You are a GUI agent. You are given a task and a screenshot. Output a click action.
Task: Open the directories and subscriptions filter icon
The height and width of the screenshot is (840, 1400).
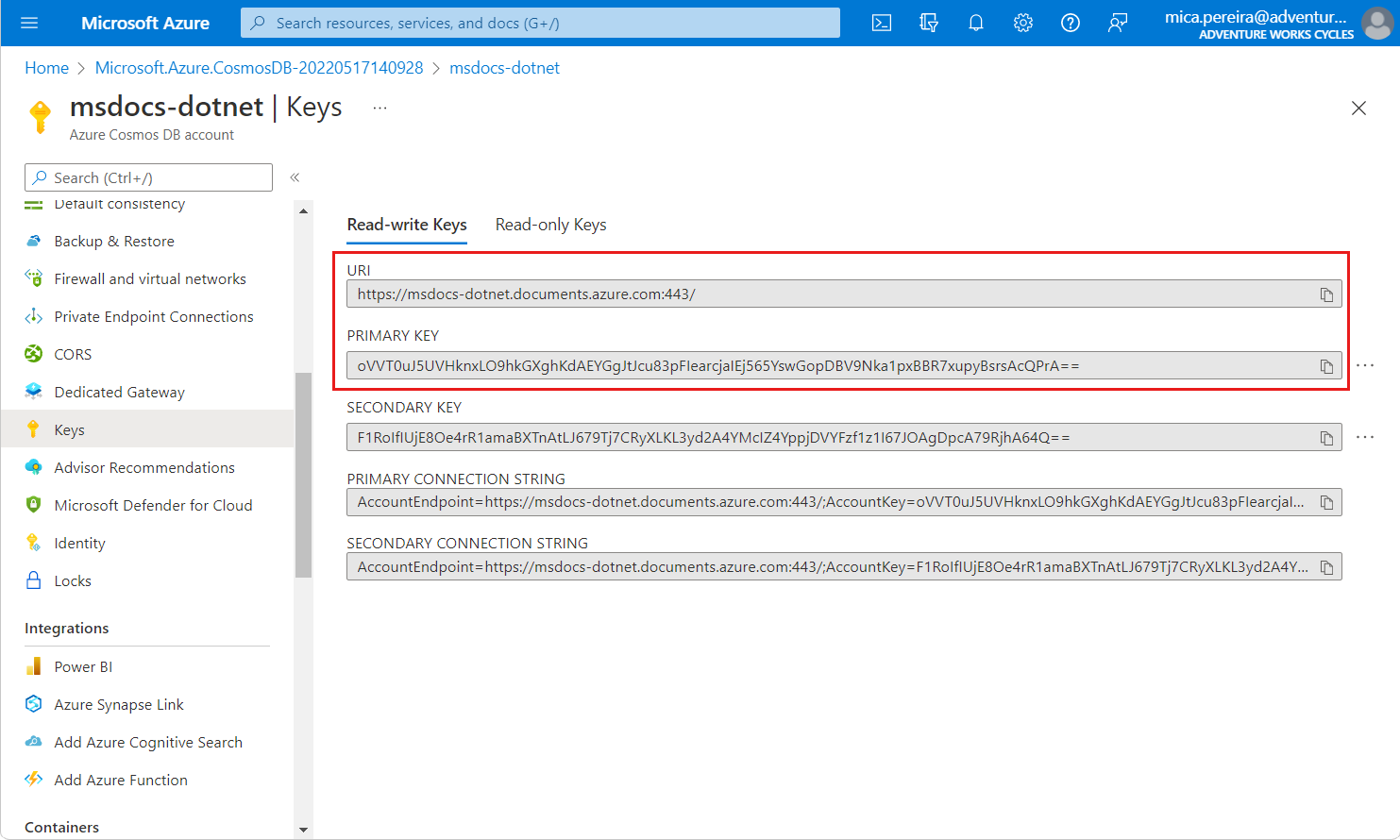pyautogui.click(x=928, y=23)
